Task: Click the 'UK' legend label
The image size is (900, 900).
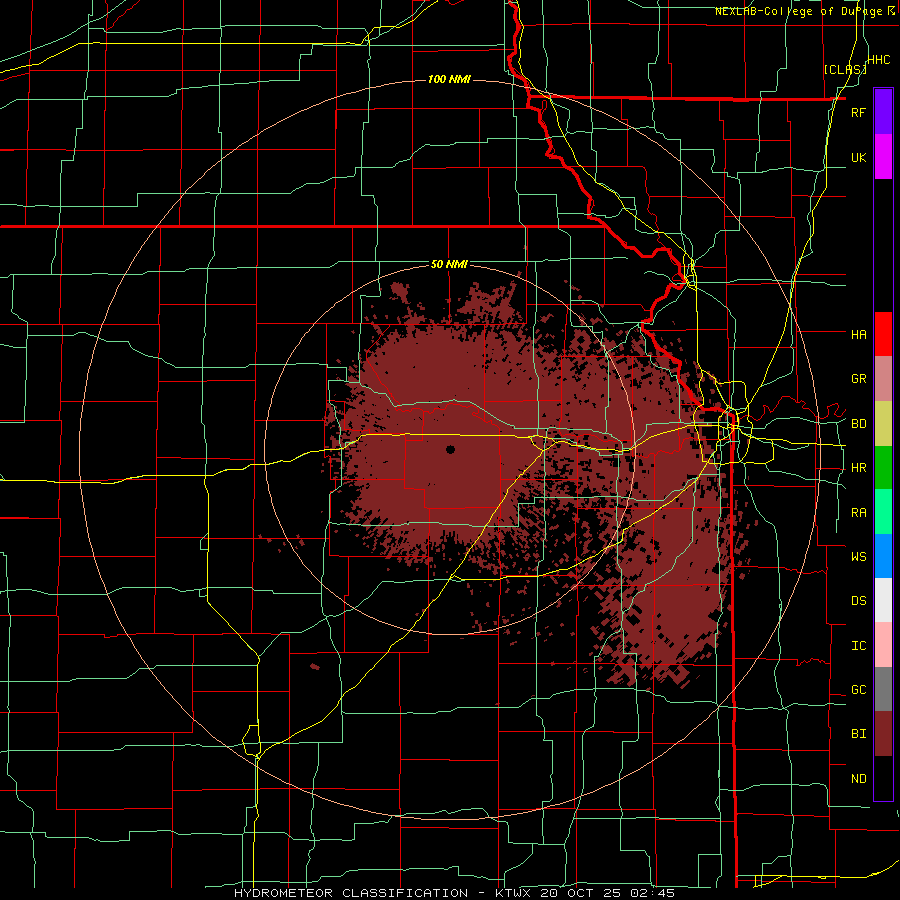Action: pos(858,157)
